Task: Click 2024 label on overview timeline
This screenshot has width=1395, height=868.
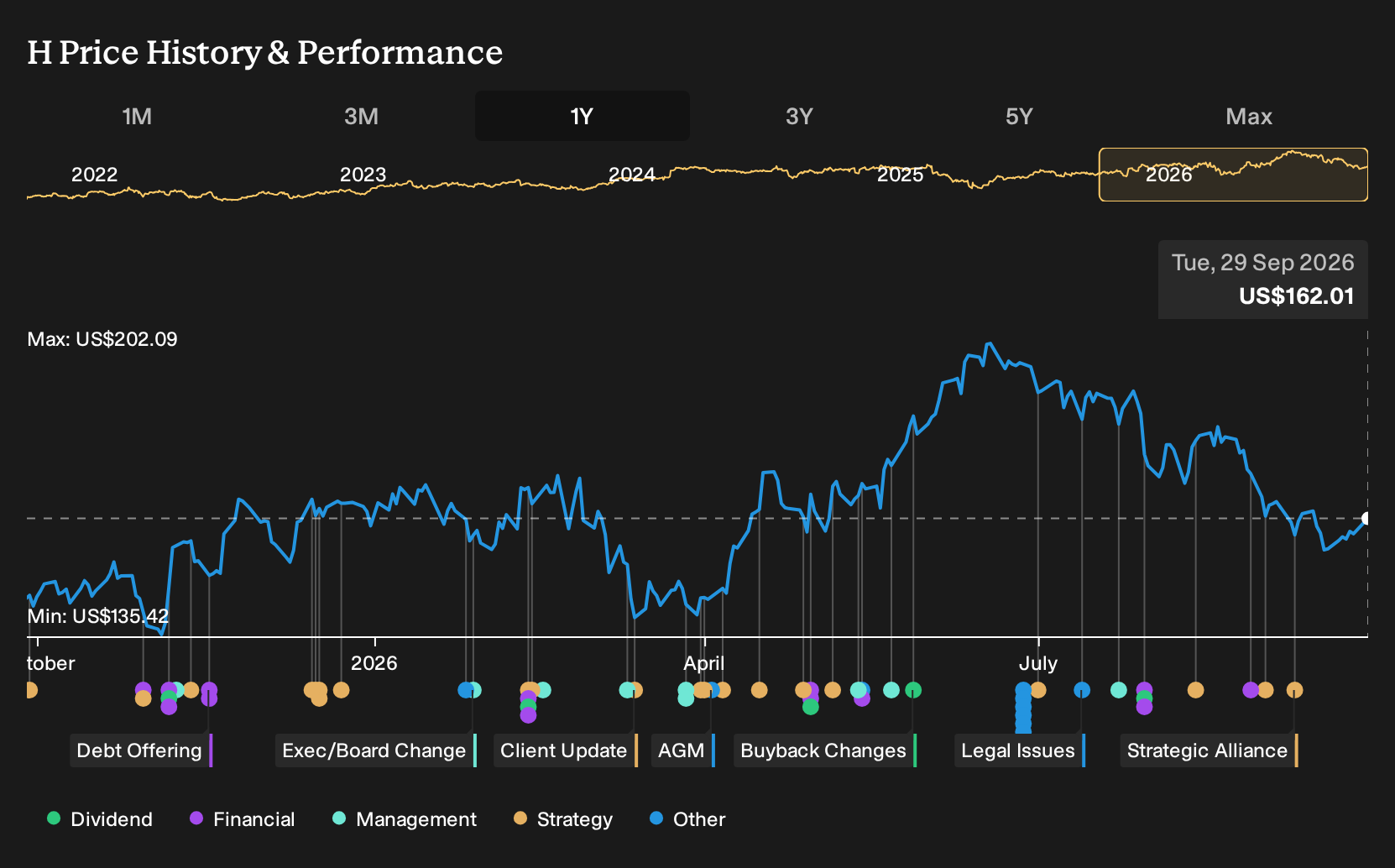Action: 631,175
